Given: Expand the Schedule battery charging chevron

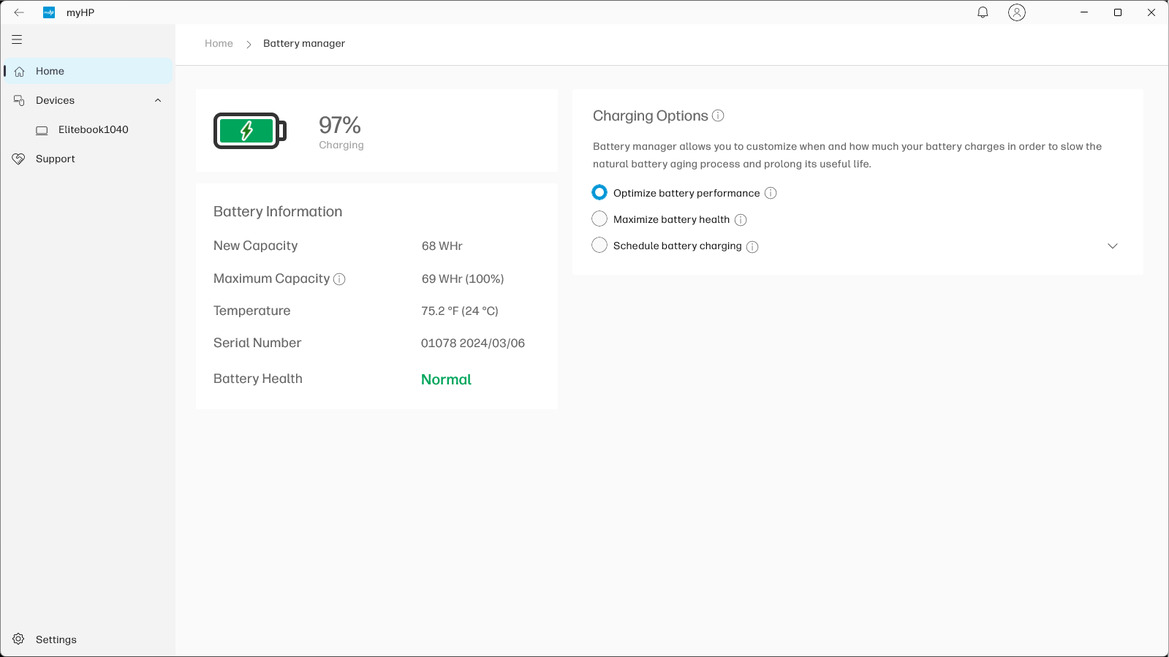Looking at the screenshot, I should pos(1112,246).
